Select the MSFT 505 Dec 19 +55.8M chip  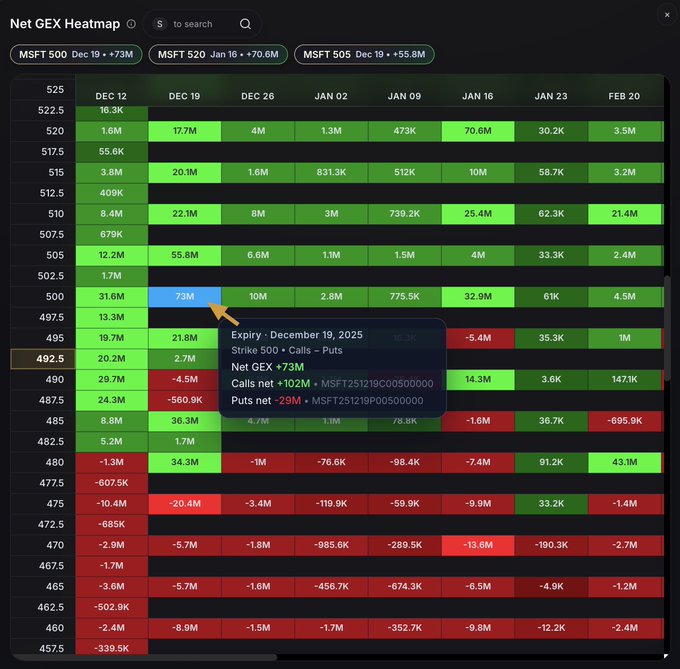tap(364, 55)
